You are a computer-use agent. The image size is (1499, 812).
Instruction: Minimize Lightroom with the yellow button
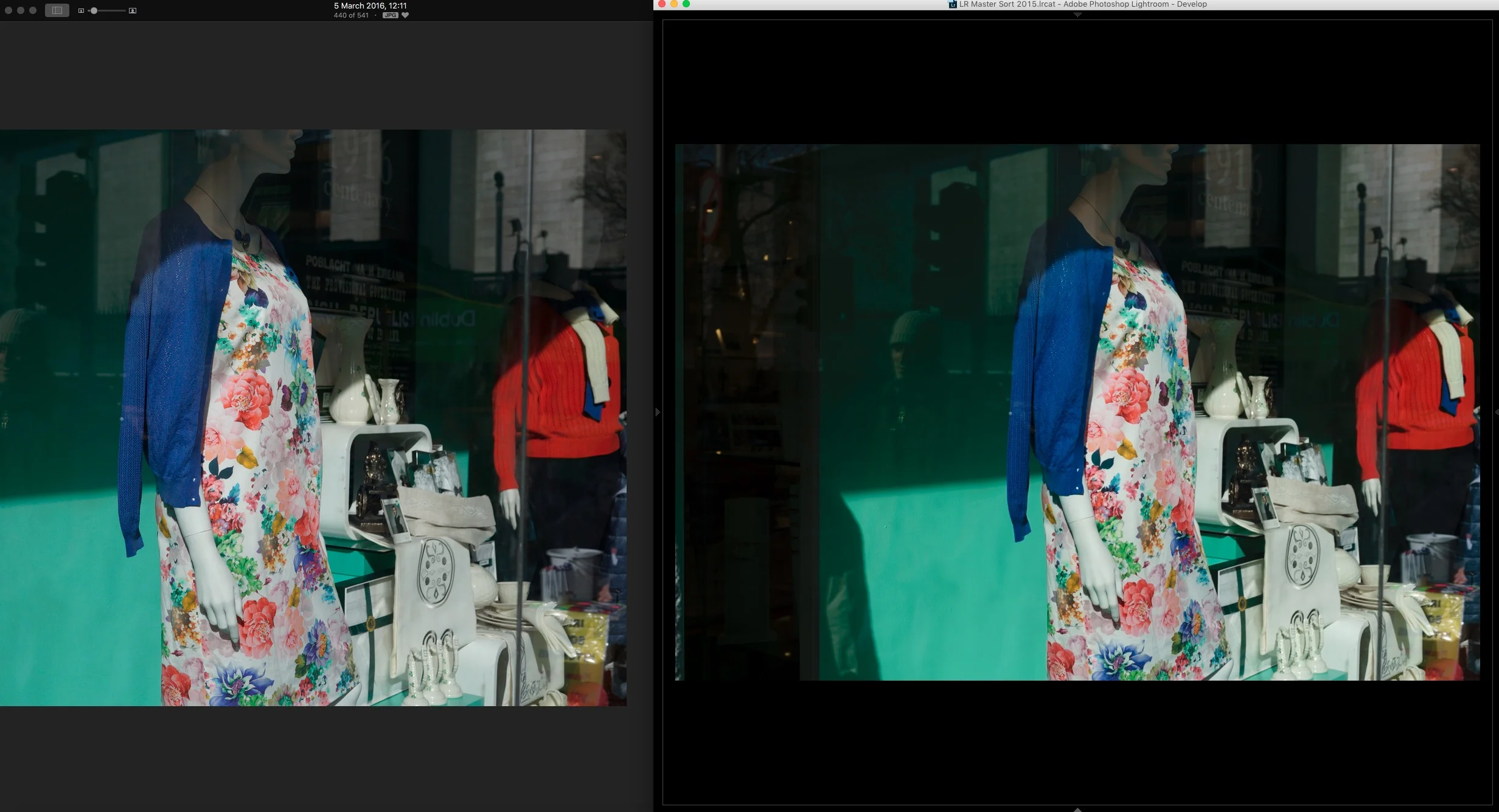coord(674,4)
